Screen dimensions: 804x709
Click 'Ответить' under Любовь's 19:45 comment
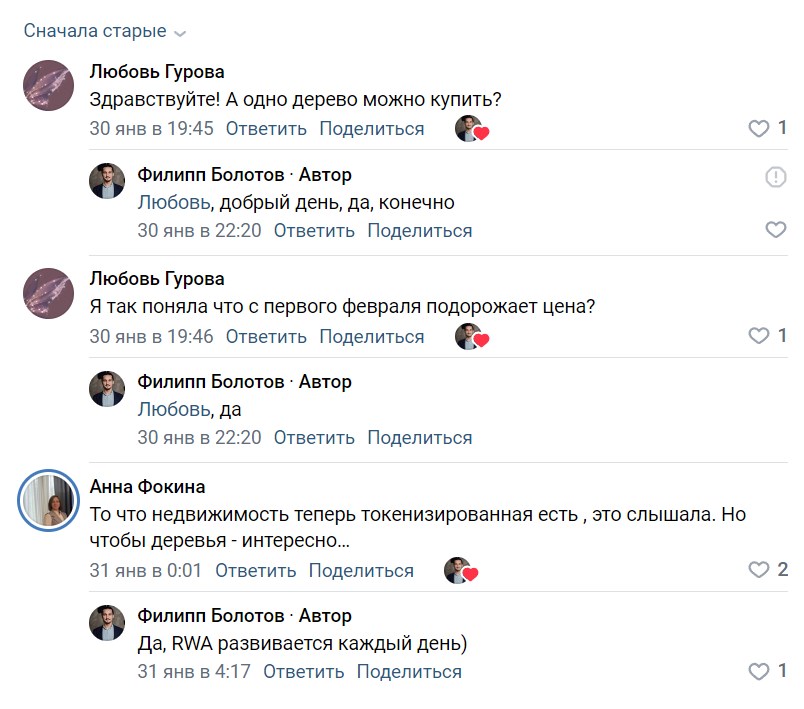click(x=266, y=129)
